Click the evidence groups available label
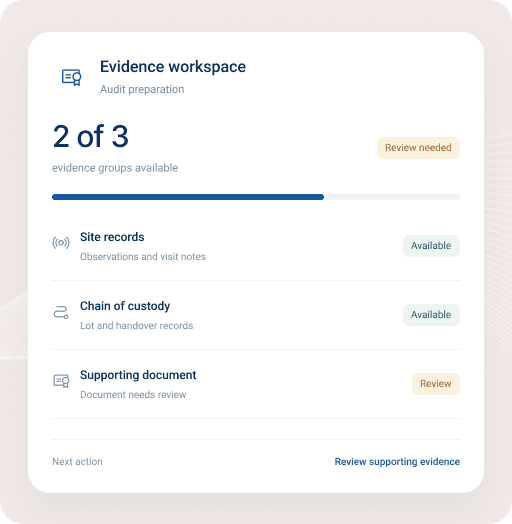Screen dimensions: 512x524 [x=115, y=168]
